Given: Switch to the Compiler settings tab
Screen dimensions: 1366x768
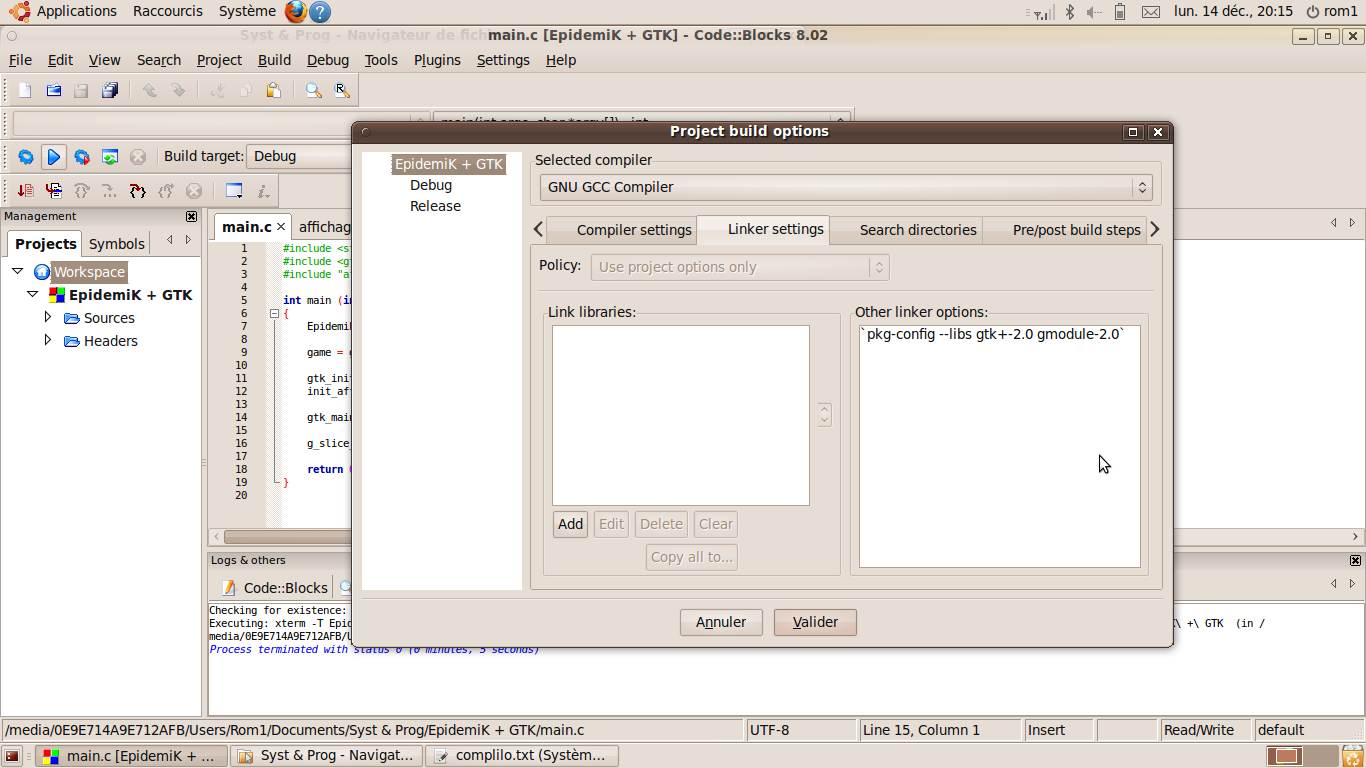Looking at the screenshot, I should tap(634, 229).
